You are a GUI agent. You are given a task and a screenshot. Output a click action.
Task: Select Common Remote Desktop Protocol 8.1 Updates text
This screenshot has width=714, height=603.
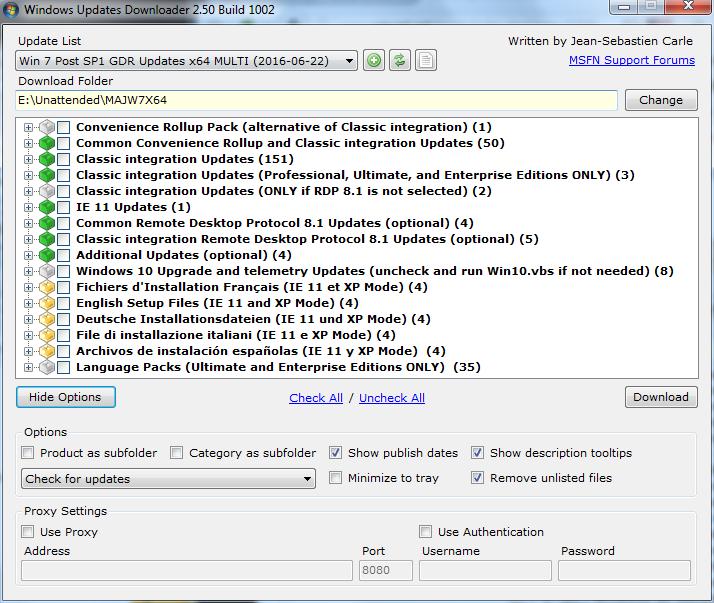pos(275,223)
